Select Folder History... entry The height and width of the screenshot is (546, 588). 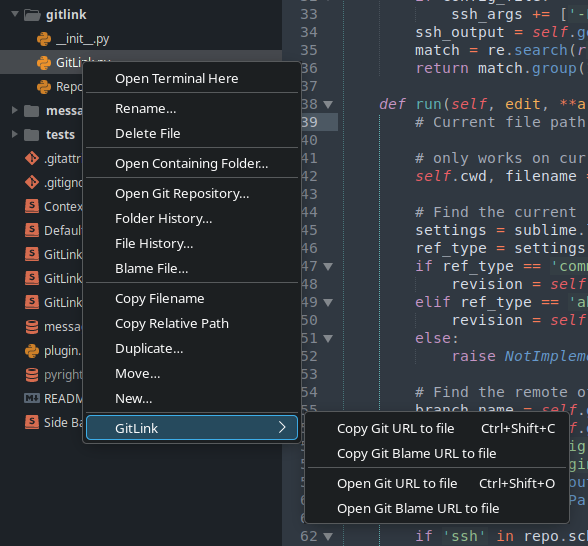[x=192, y=219]
